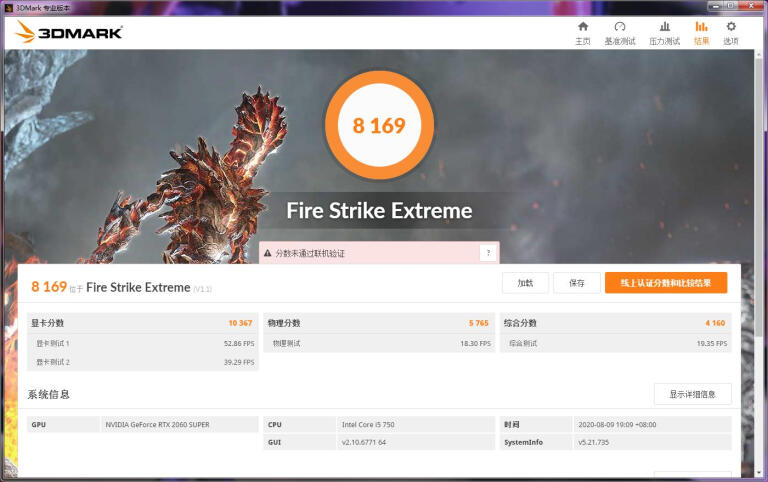Image resolution: width=768 pixels, height=482 pixels.
Task: Click the Combined score (综合分数) heading
Action: click(520, 323)
